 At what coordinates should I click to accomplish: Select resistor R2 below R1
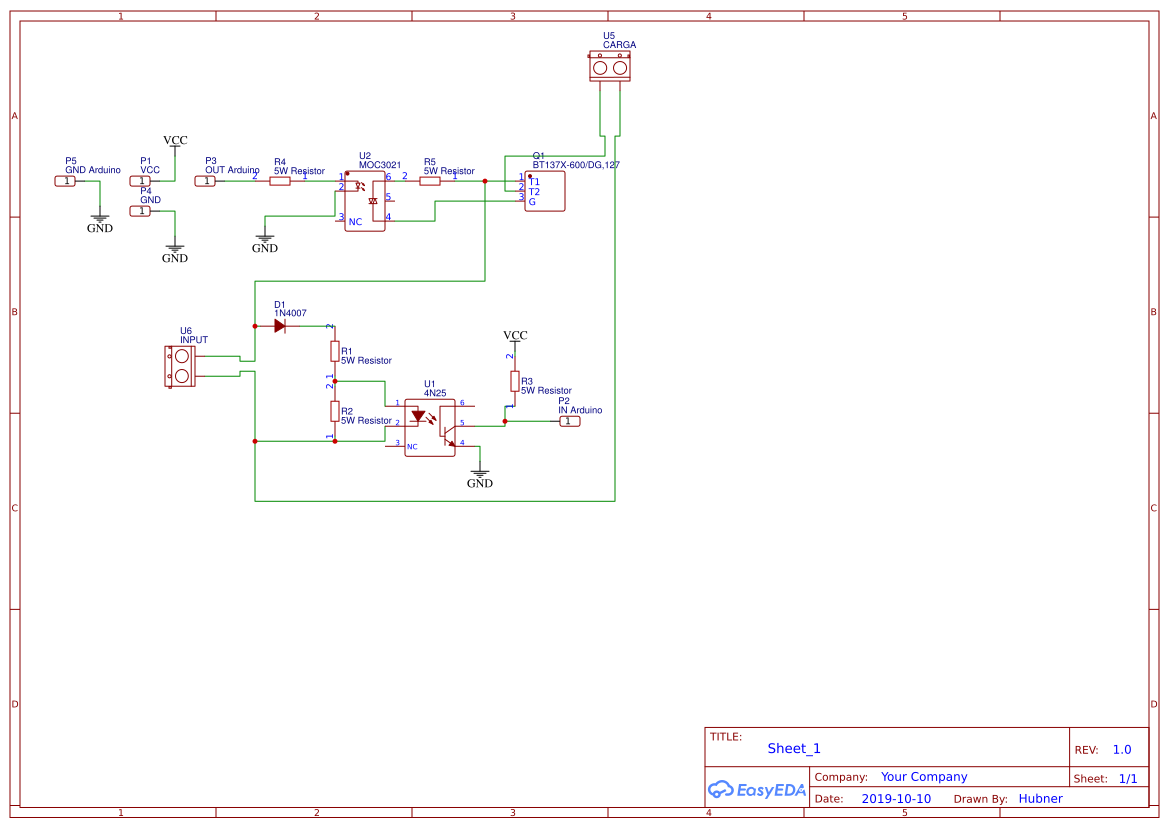coord(334,413)
